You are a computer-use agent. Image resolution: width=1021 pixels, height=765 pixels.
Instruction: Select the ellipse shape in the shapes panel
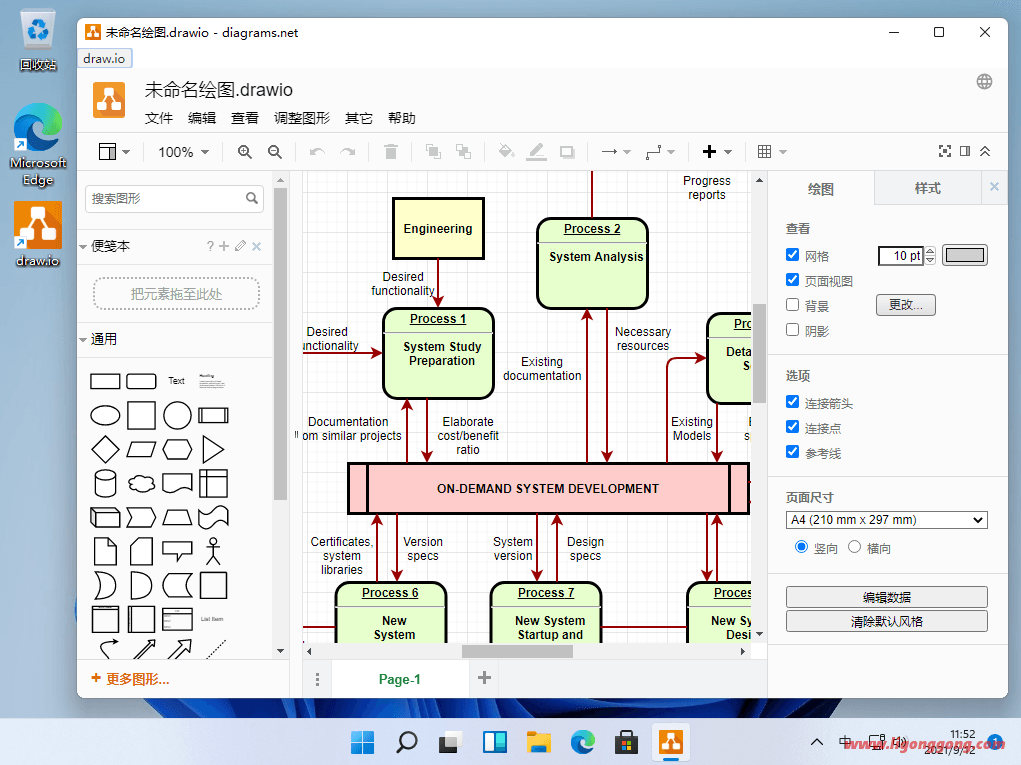(x=105, y=415)
